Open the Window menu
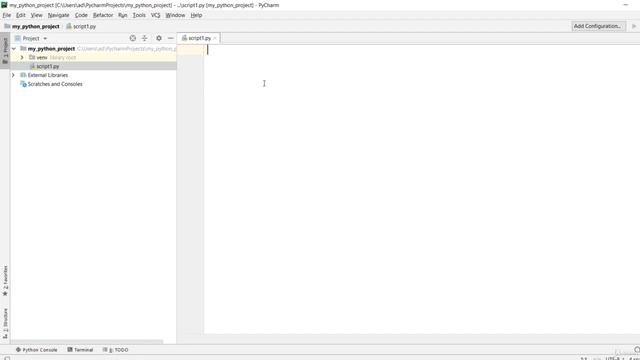The height and width of the screenshot is (360, 640). 175,15
